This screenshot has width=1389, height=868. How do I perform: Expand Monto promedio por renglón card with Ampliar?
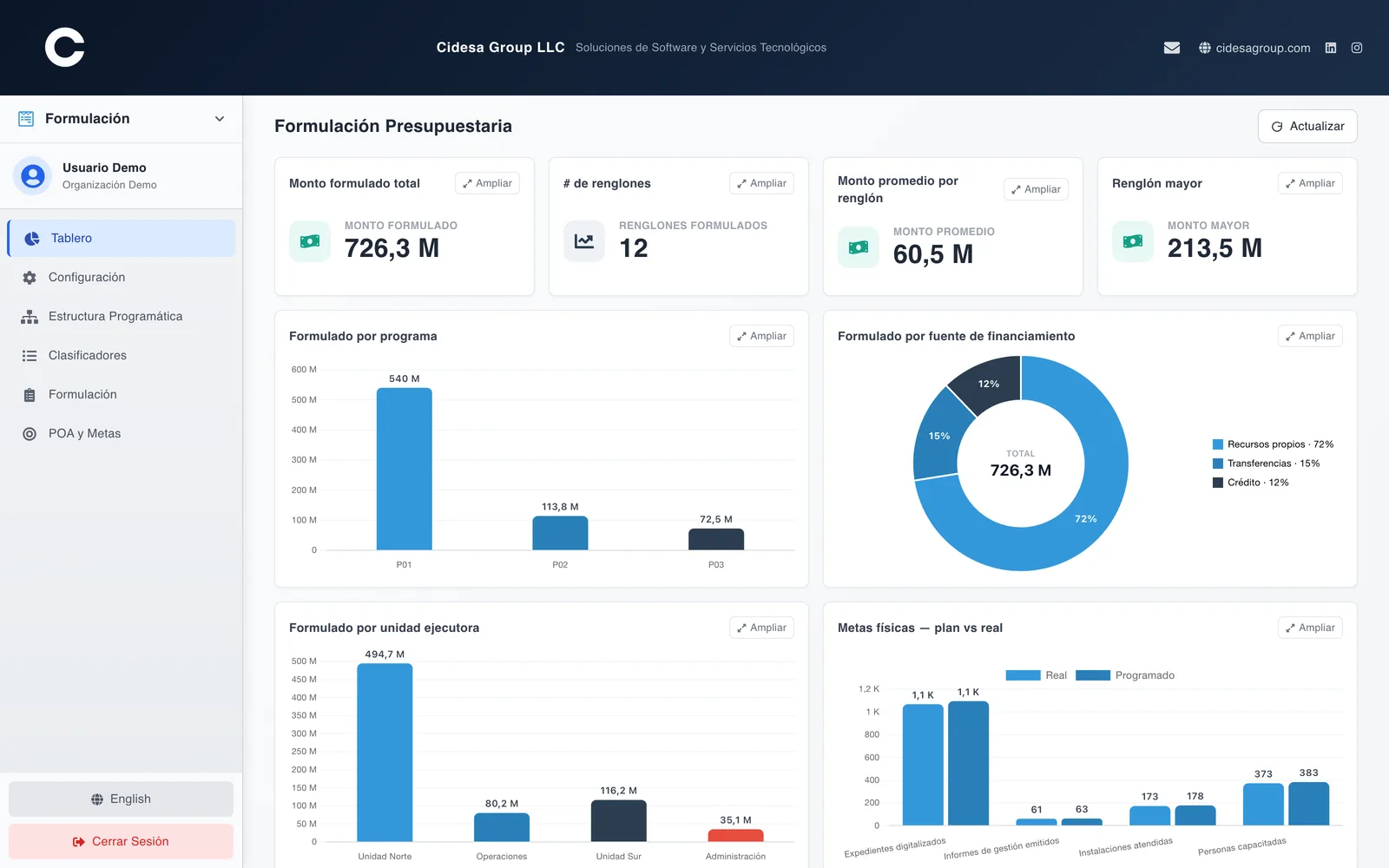tap(1036, 189)
